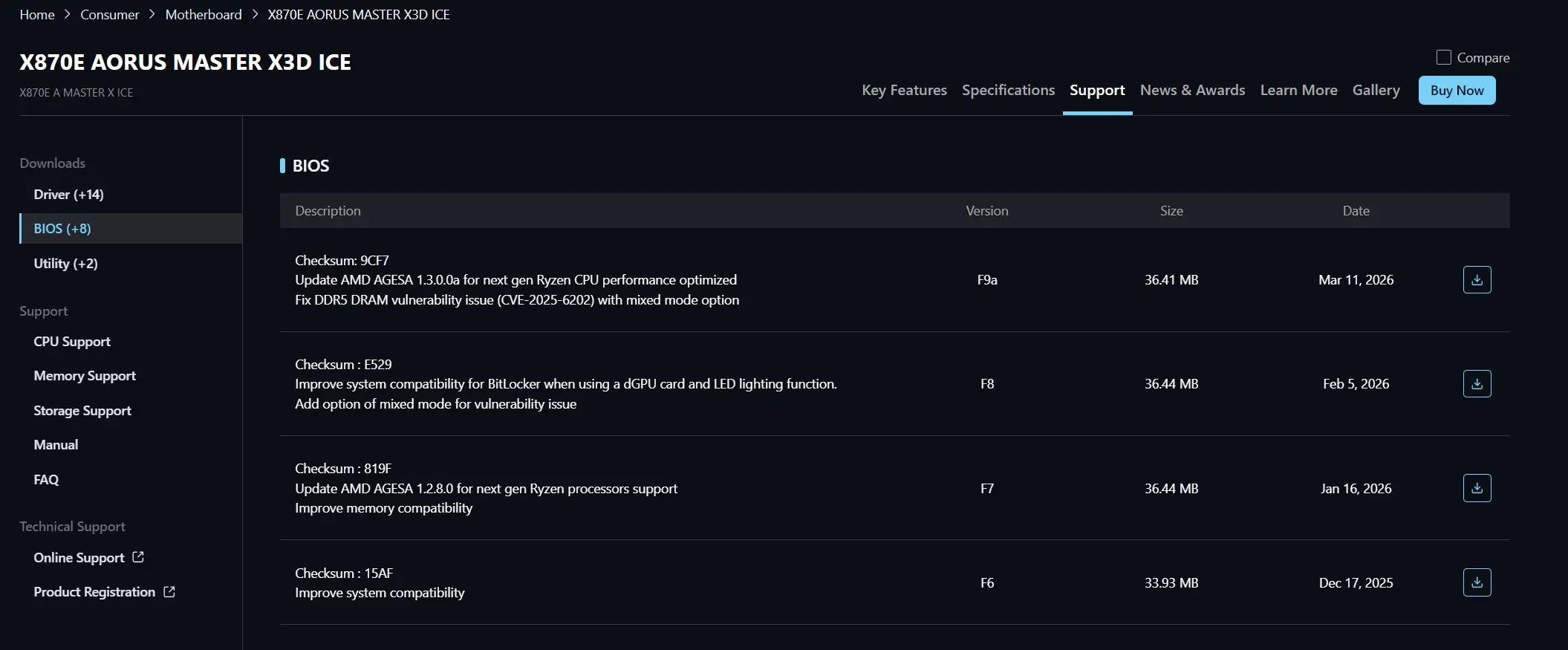The height and width of the screenshot is (650, 1568).
Task: Open the Key Features tab
Action: click(904, 90)
